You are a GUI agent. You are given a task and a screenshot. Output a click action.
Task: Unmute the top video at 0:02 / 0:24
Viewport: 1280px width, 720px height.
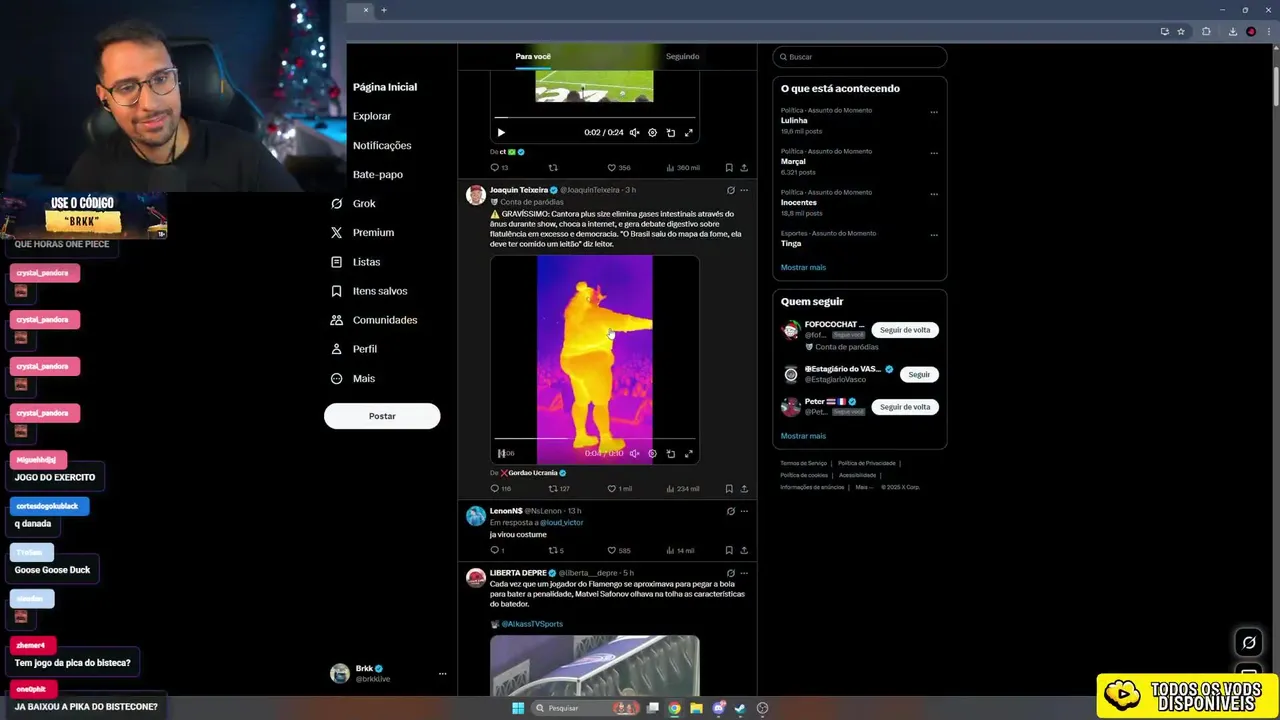coord(634,132)
